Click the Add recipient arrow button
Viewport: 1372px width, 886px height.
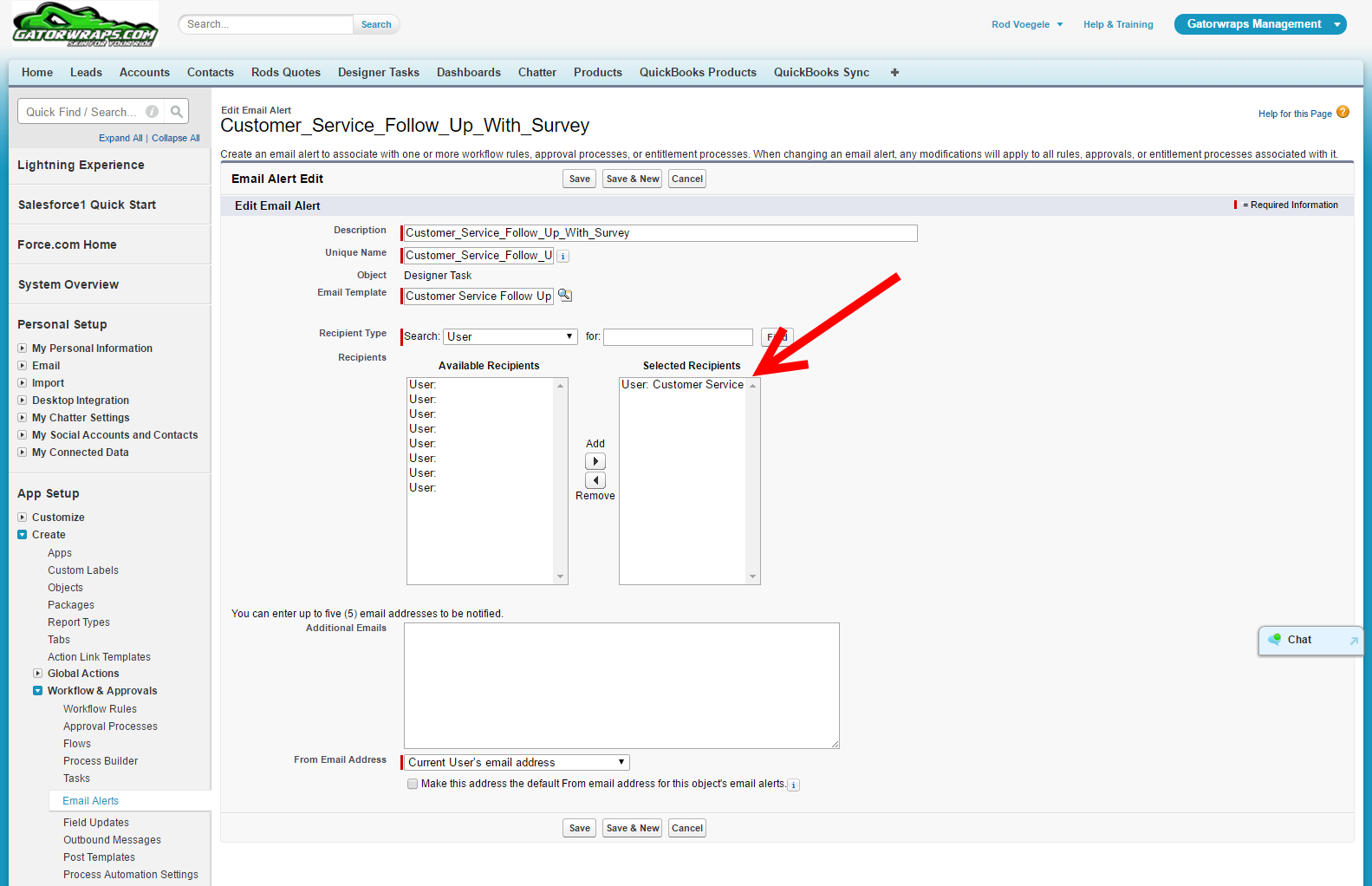coord(595,461)
